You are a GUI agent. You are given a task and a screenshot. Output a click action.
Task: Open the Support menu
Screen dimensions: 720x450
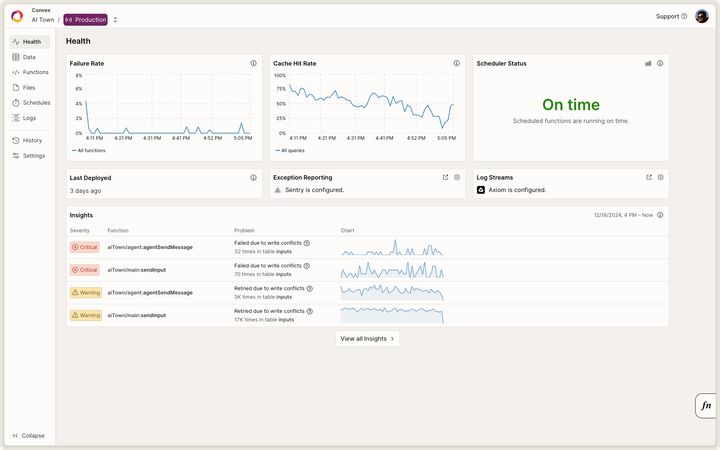(671, 17)
